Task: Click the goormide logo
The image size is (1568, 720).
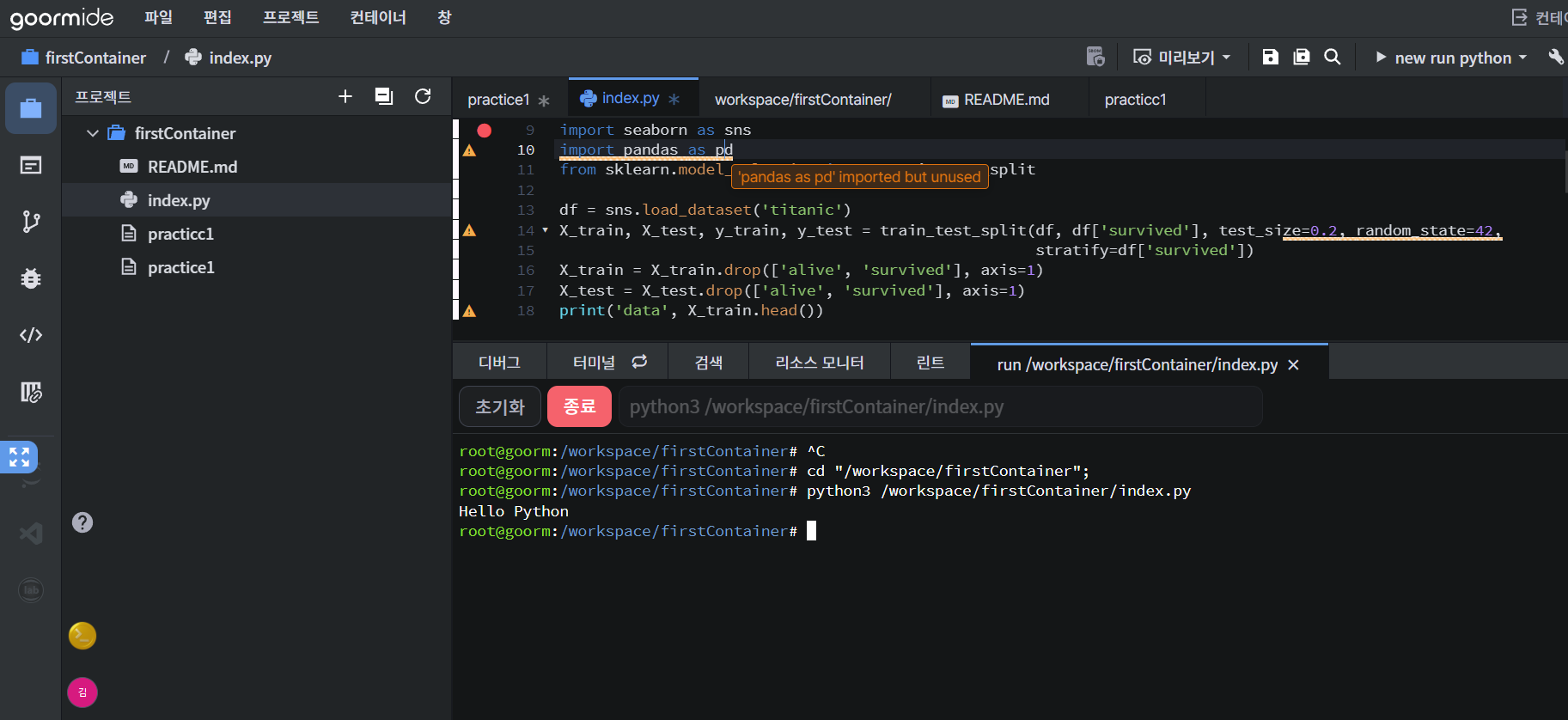Action: point(62,18)
